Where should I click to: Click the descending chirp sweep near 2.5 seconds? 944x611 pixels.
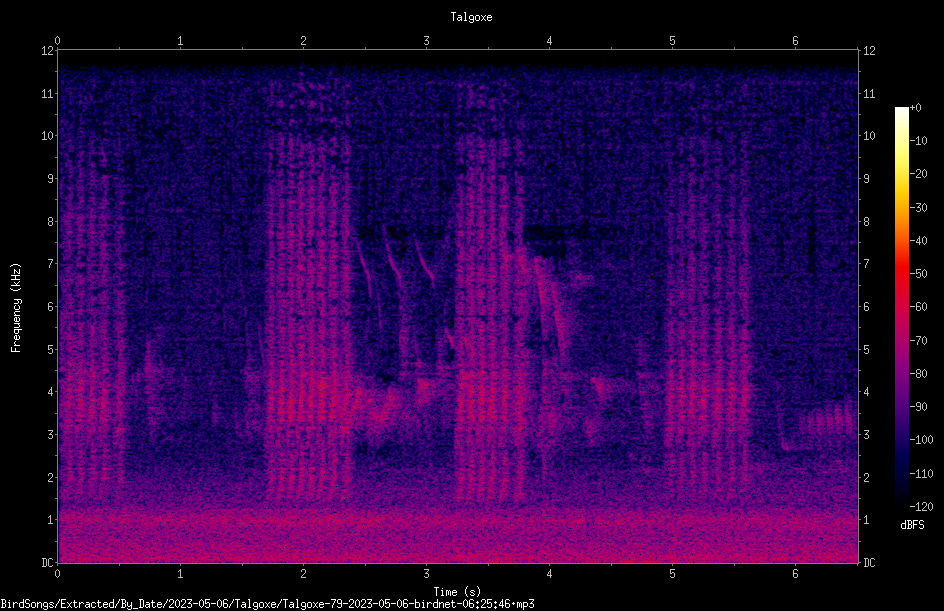coord(365,268)
